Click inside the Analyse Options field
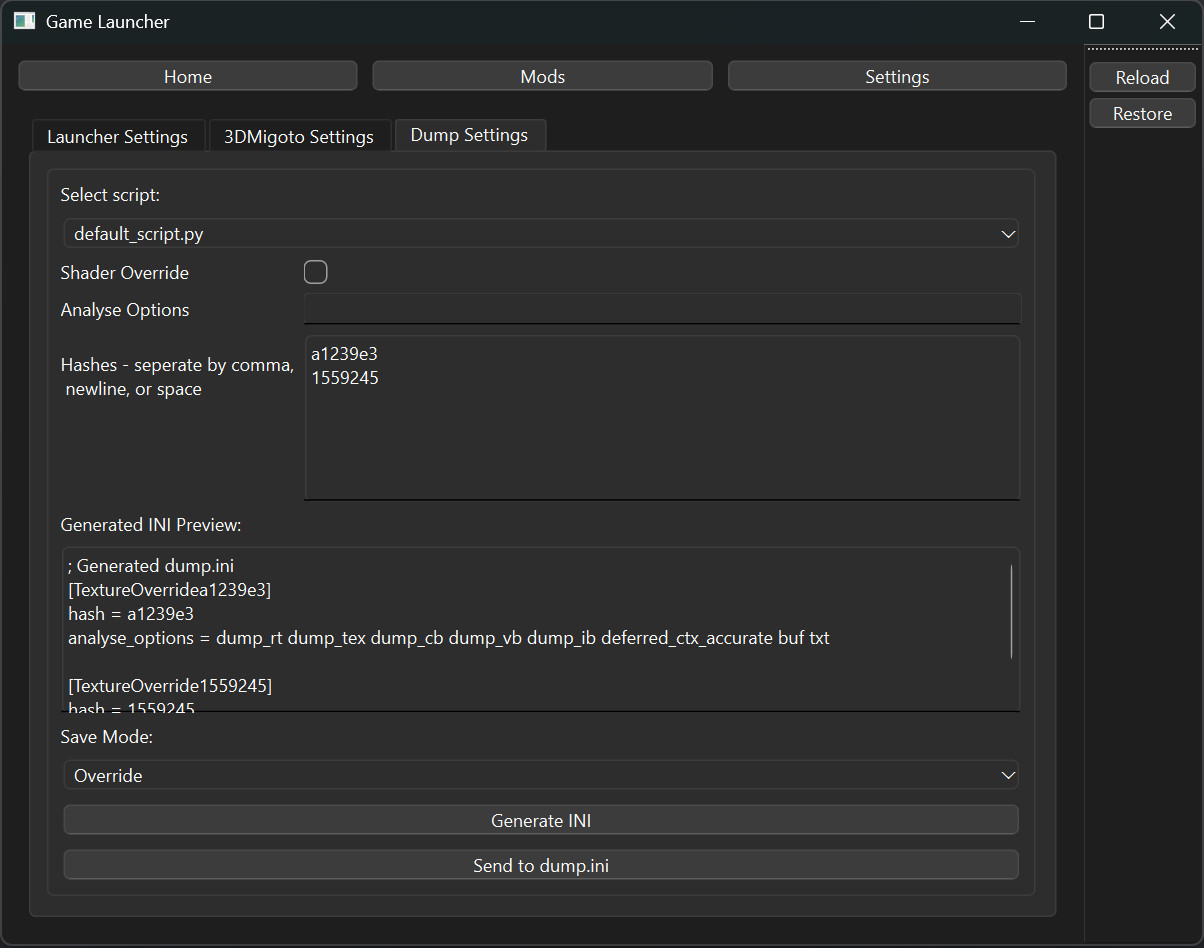 coord(660,308)
